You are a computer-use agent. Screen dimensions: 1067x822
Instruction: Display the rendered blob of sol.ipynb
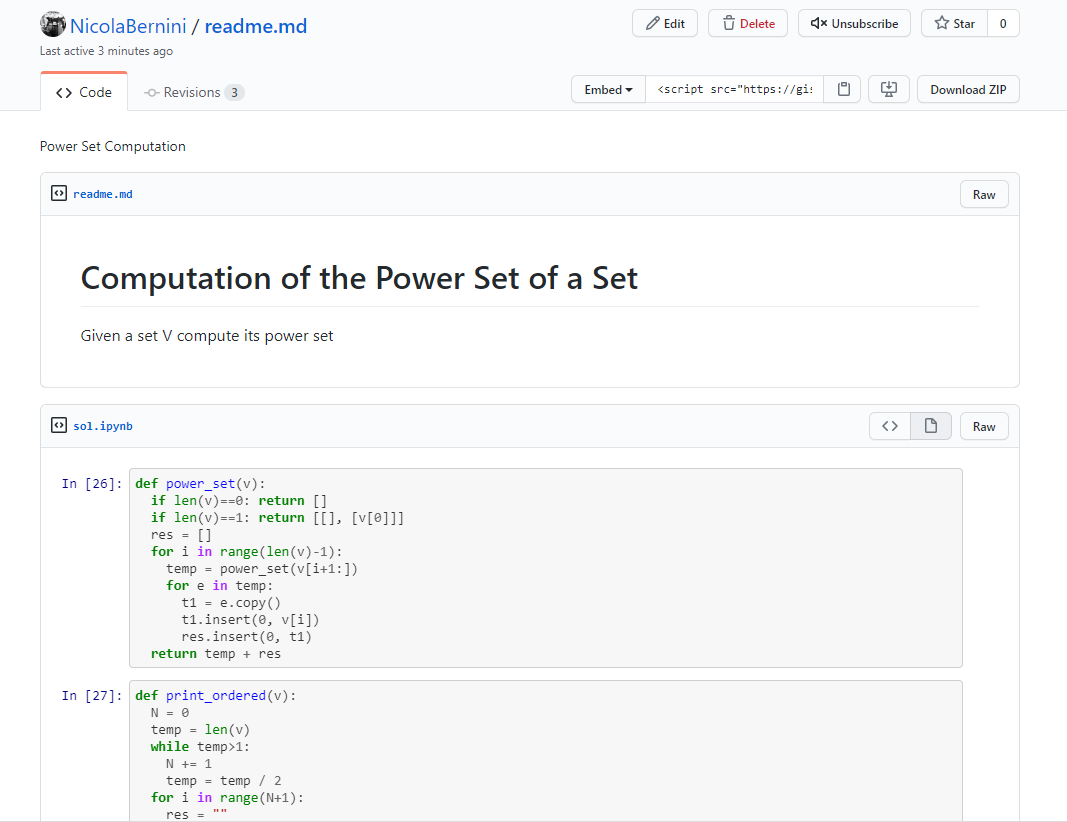931,426
